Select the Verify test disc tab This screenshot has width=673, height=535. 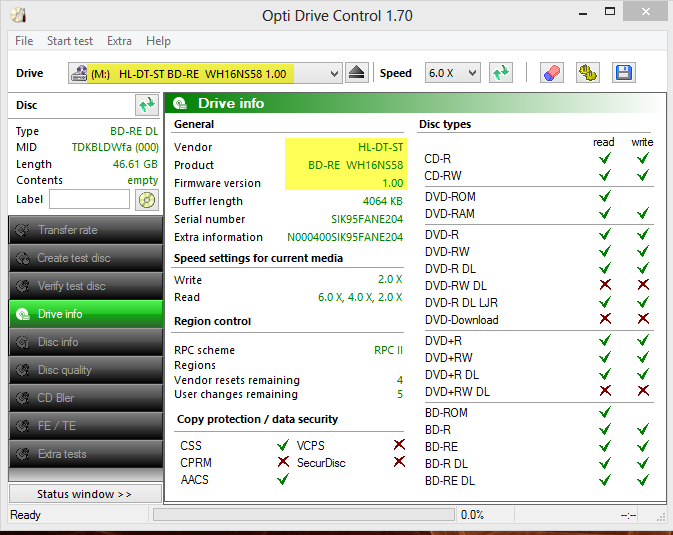(86, 286)
